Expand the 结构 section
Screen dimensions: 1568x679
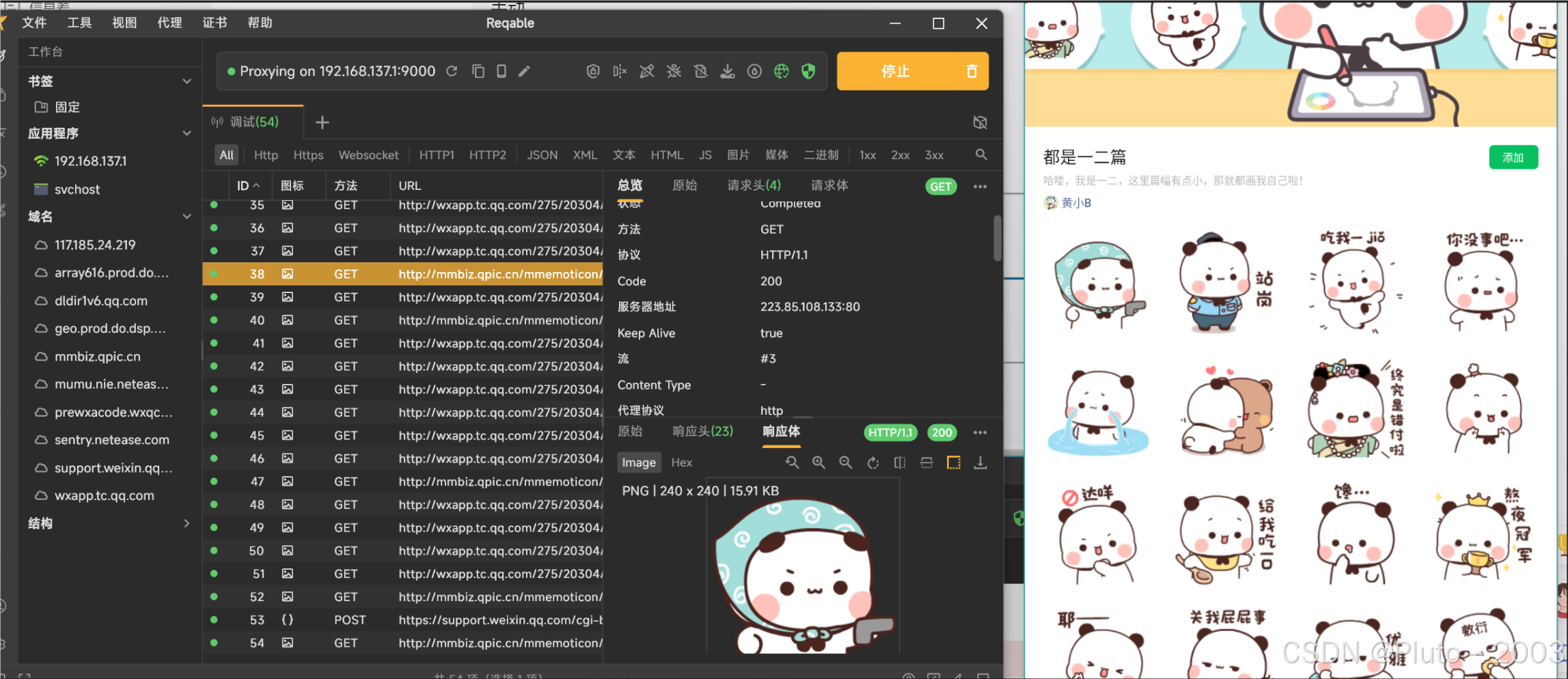pyautogui.click(x=187, y=523)
